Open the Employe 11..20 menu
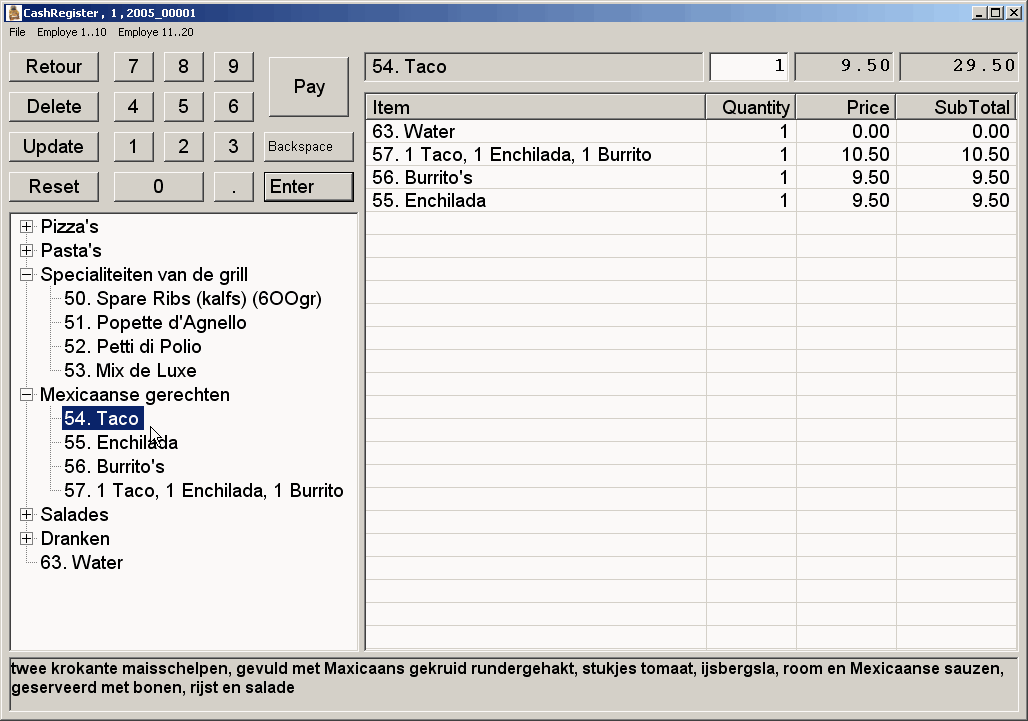The width and height of the screenshot is (1028, 721). pyautogui.click(x=155, y=32)
